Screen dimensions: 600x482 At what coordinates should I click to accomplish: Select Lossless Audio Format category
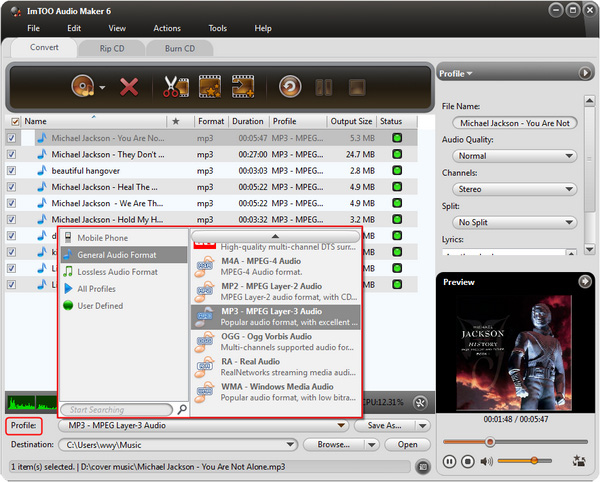coord(124,272)
